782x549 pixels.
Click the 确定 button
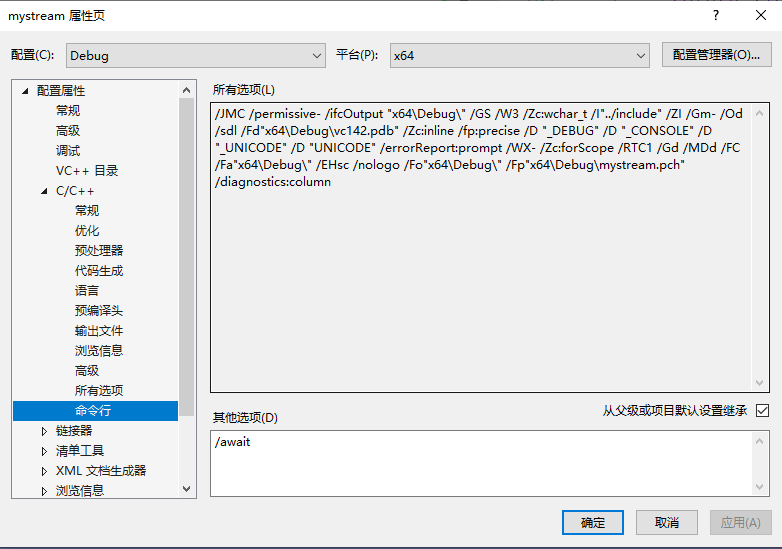point(592,523)
